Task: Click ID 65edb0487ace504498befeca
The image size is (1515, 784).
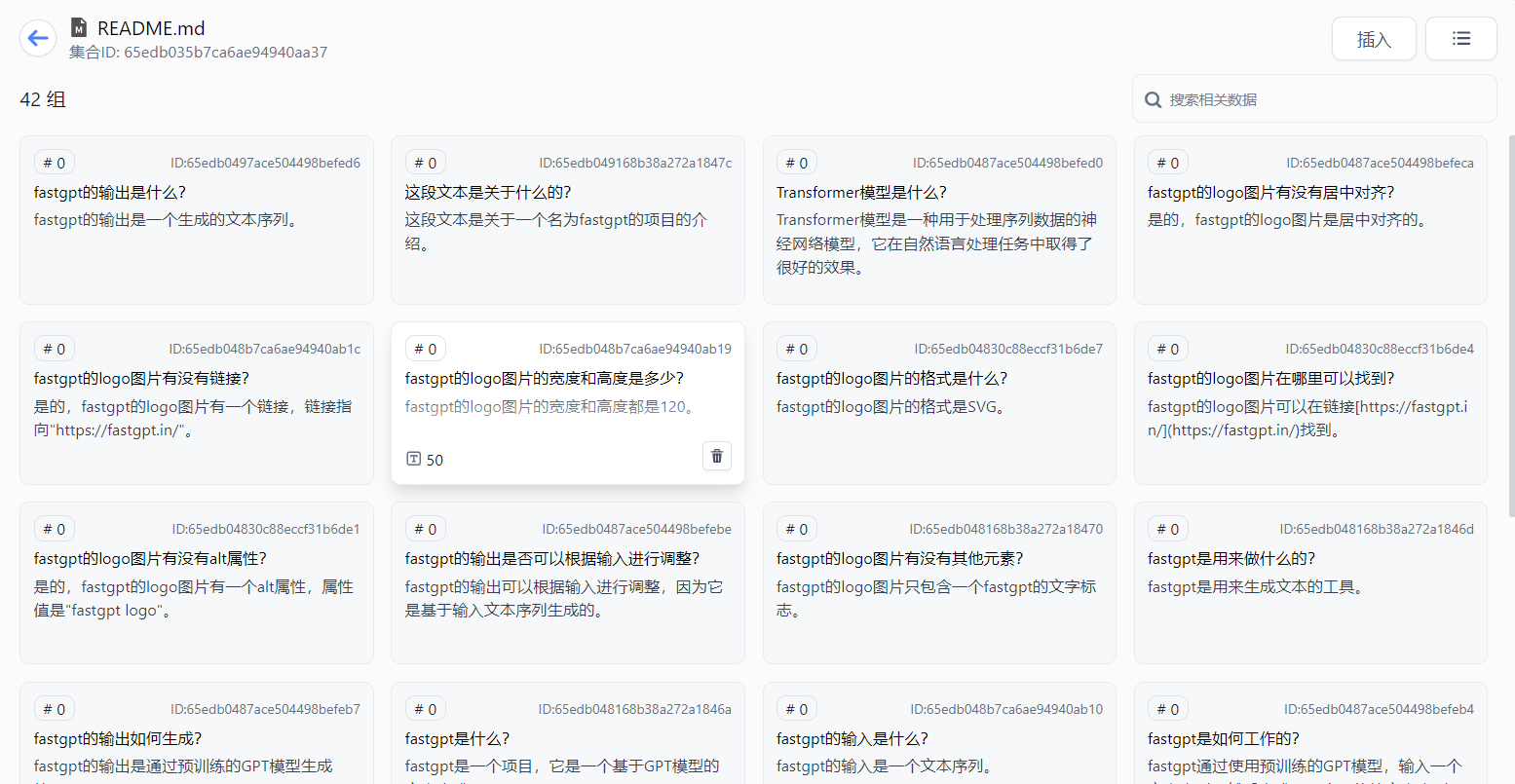Action: [x=1380, y=163]
